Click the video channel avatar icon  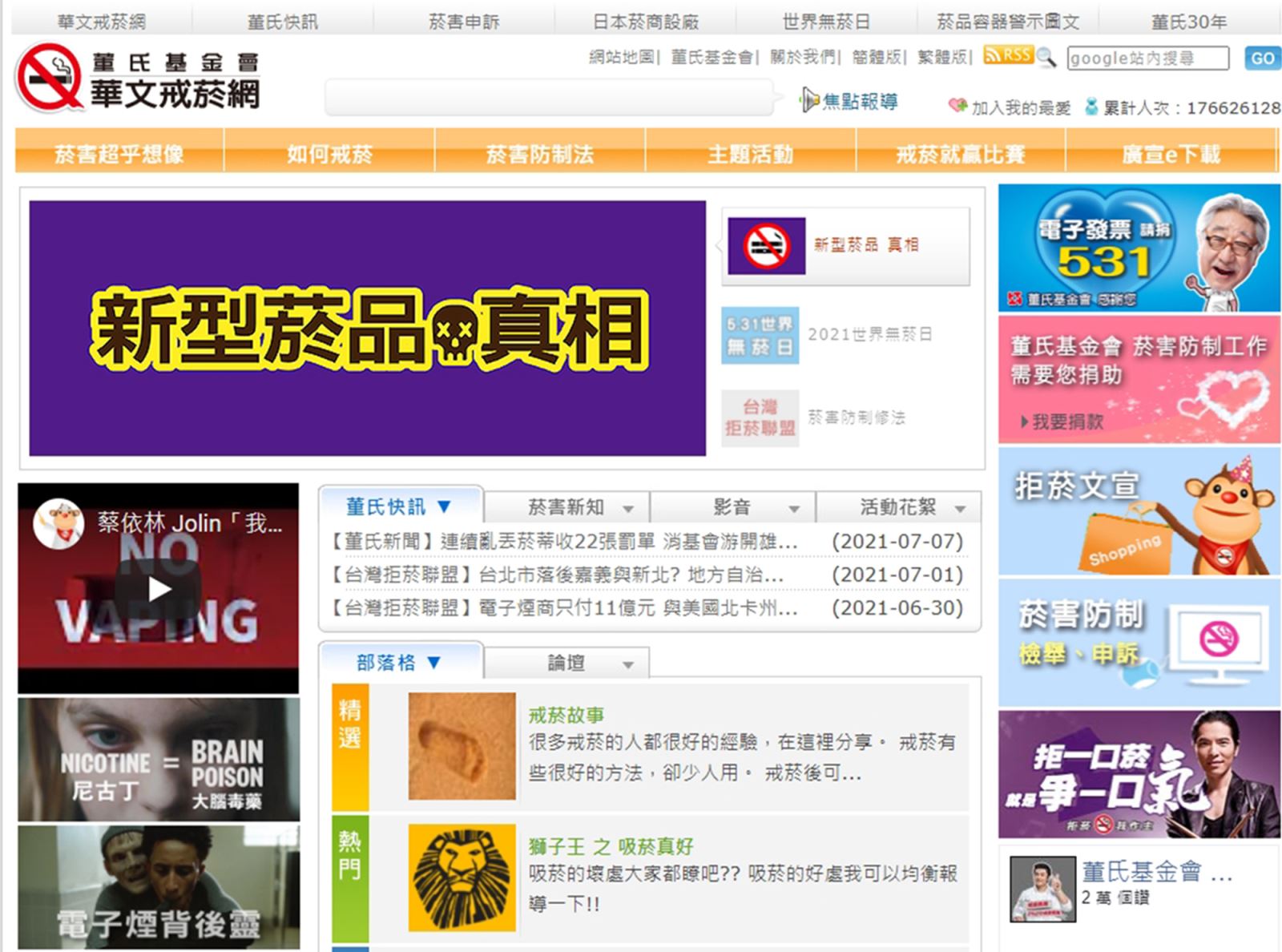click(x=58, y=523)
